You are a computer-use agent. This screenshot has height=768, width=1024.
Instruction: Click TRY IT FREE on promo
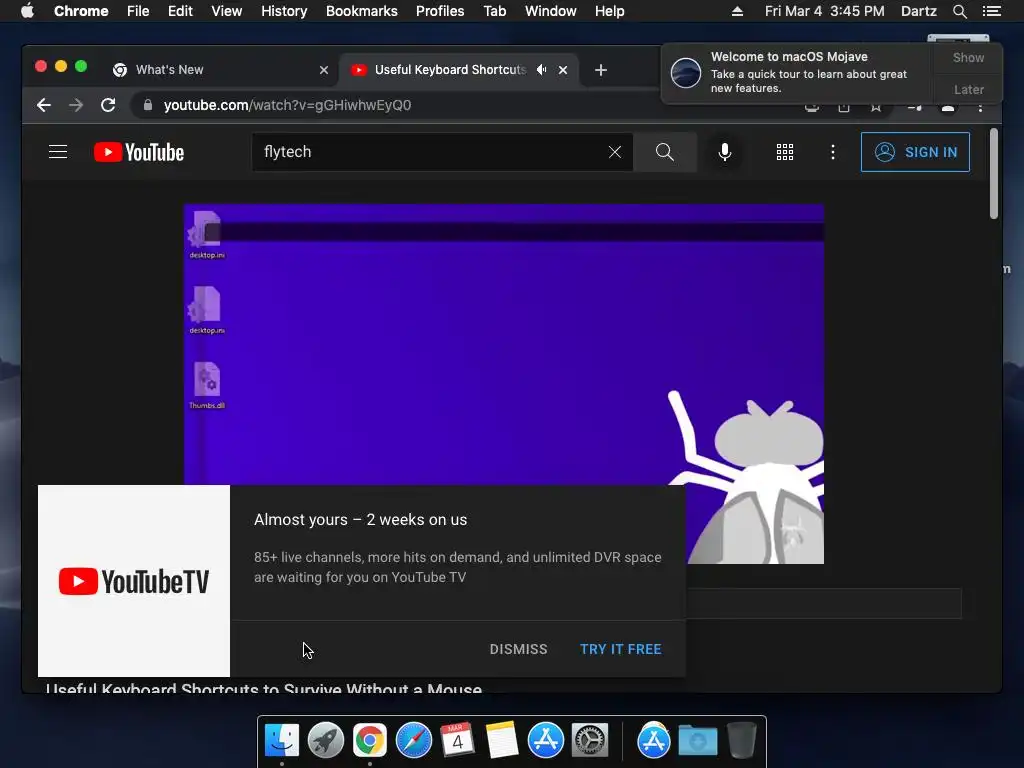coord(620,649)
